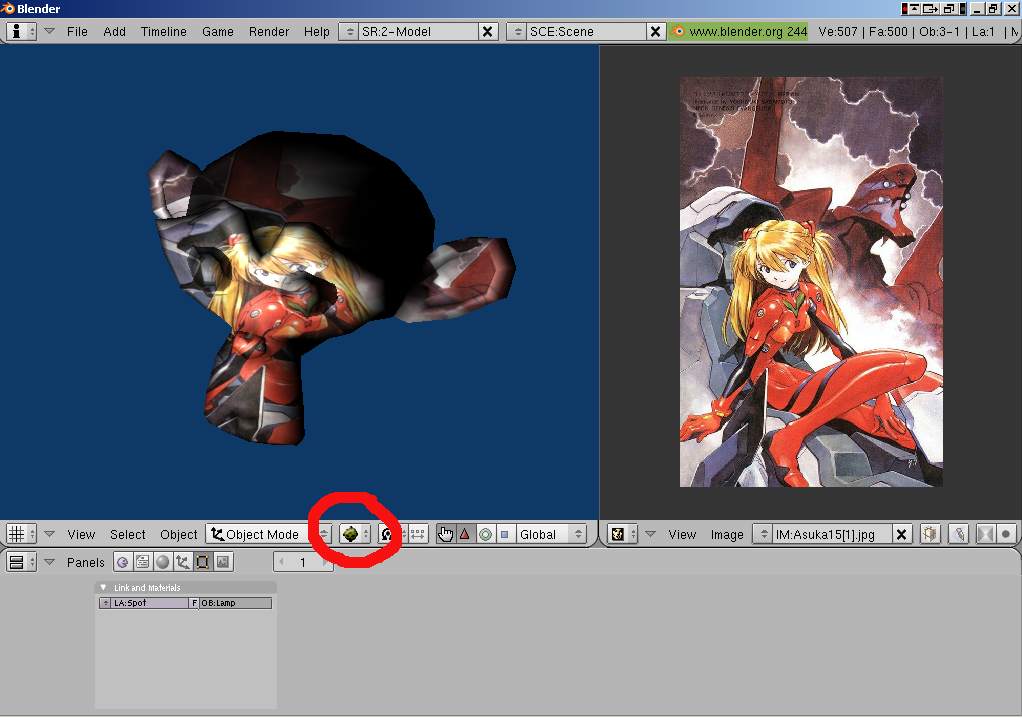Open the 3D View window type selector
This screenshot has width=1022, height=718.
(x=21, y=534)
